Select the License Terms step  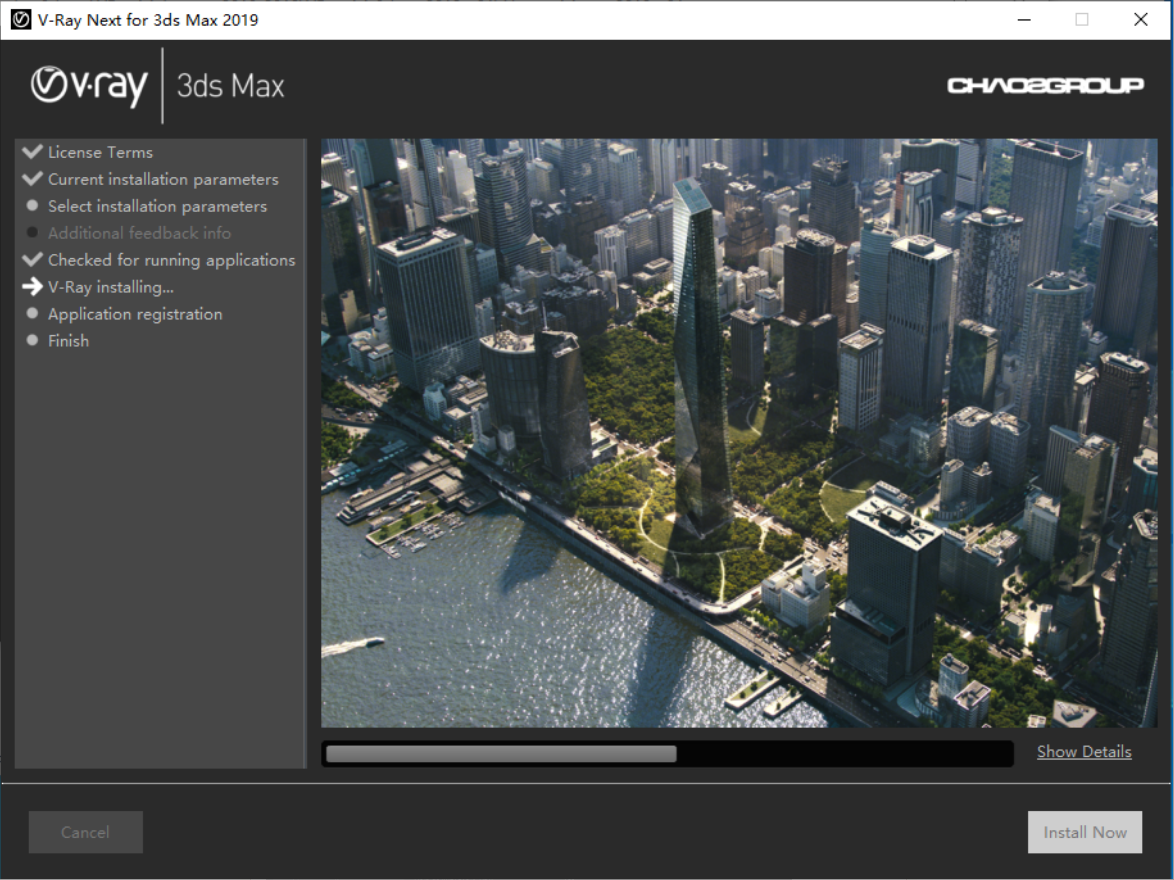(100, 152)
